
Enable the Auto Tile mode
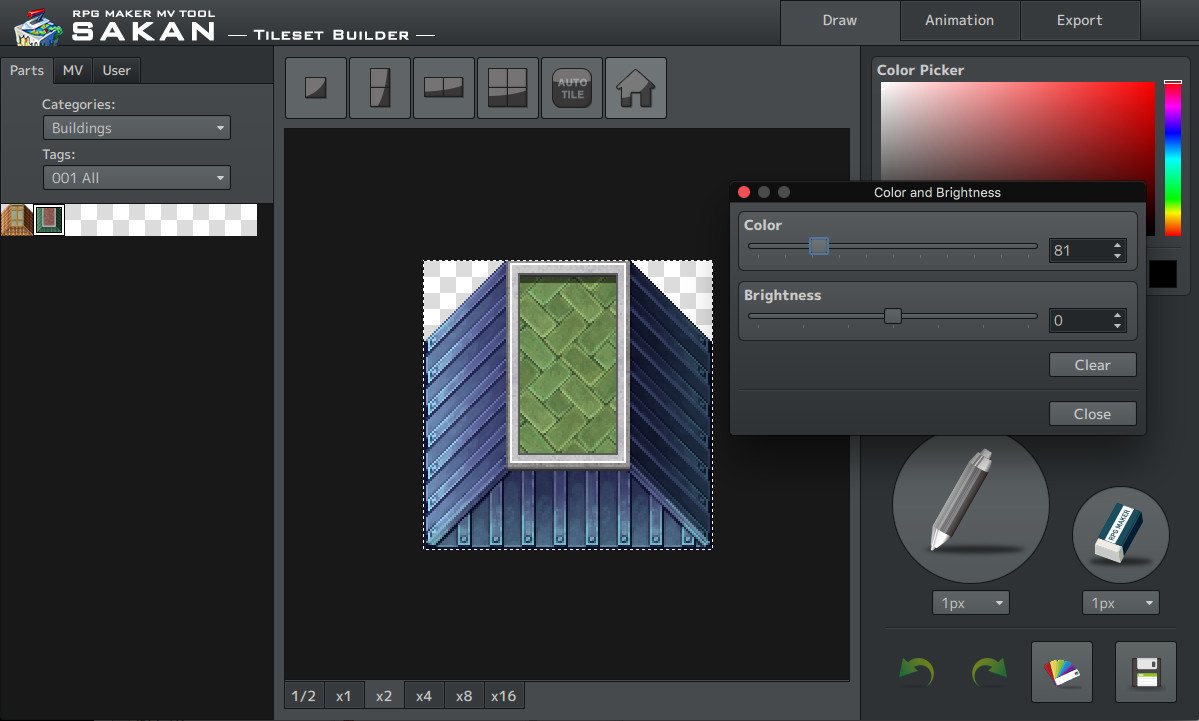pos(571,88)
